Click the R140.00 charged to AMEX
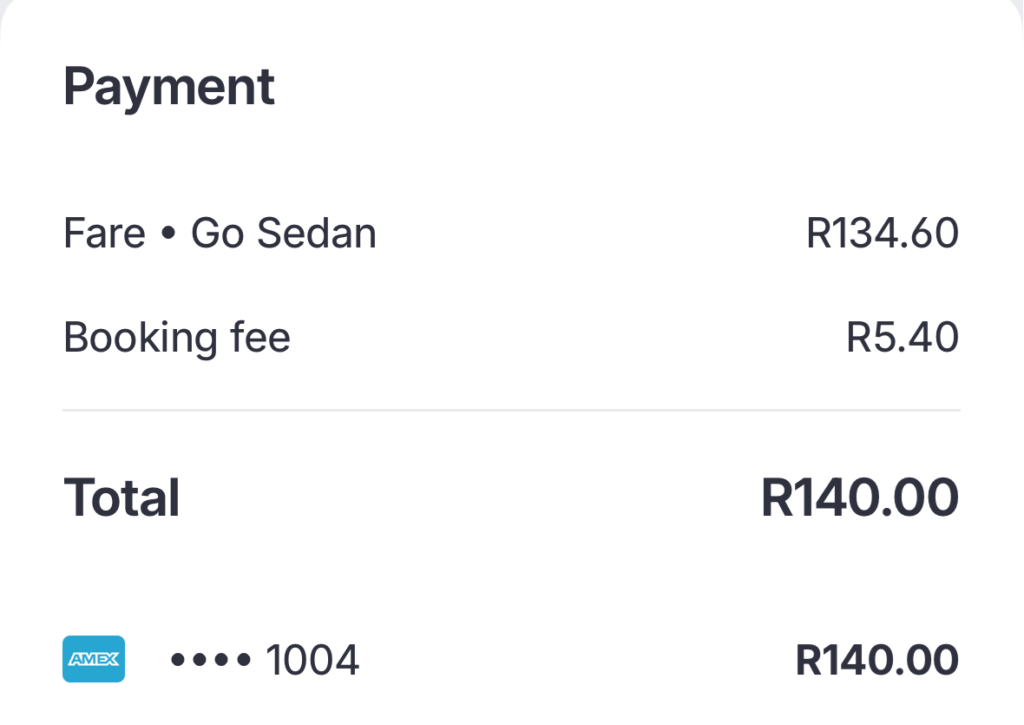Screen dimensions: 1024x725 tap(877, 660)
